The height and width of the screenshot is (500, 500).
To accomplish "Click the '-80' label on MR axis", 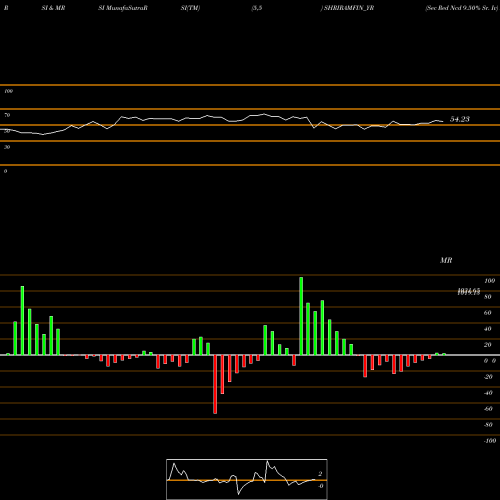I will tap(488, 425).
